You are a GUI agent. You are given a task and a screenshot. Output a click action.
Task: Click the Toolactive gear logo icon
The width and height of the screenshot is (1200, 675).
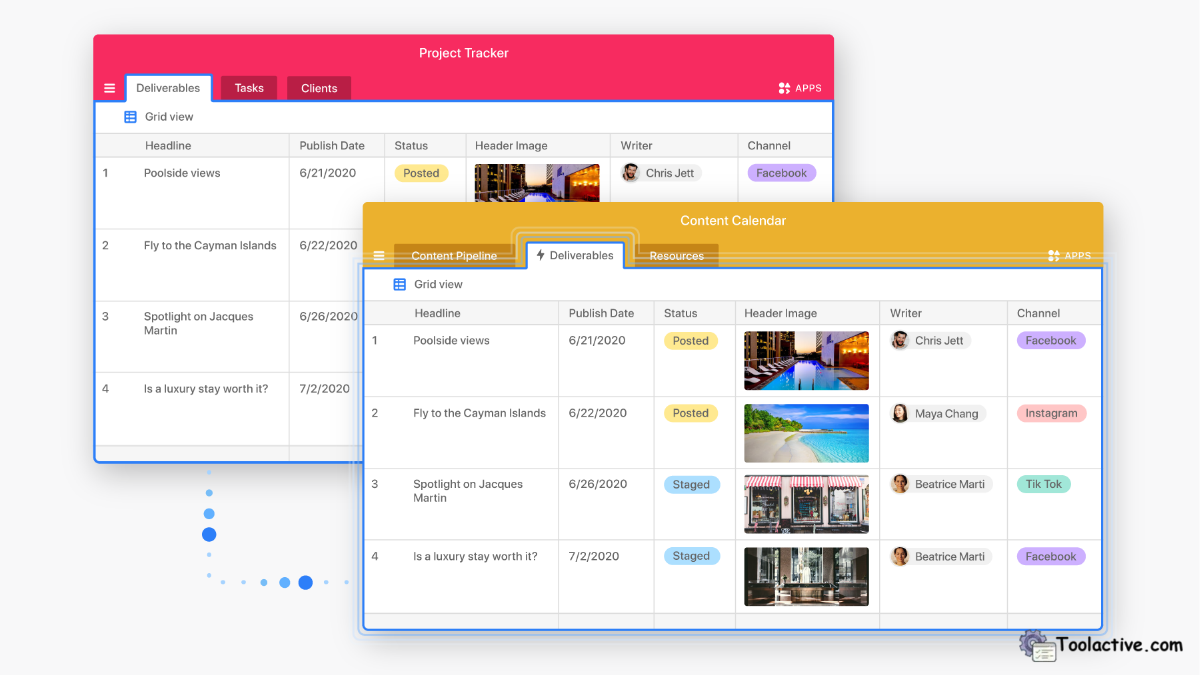1037,645
